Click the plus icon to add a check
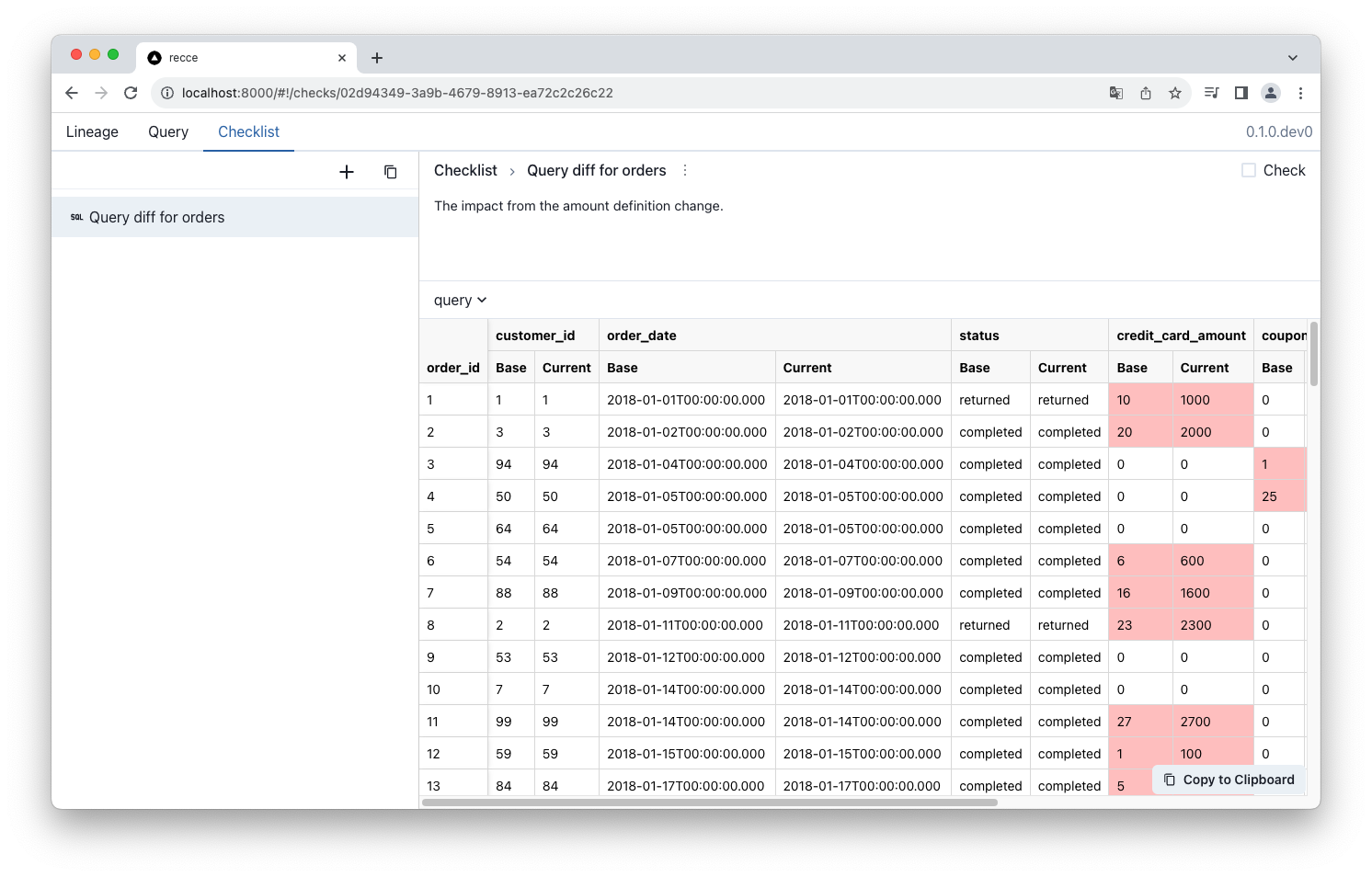Viewport: 1372px width, 877px height. pos(347,172)
